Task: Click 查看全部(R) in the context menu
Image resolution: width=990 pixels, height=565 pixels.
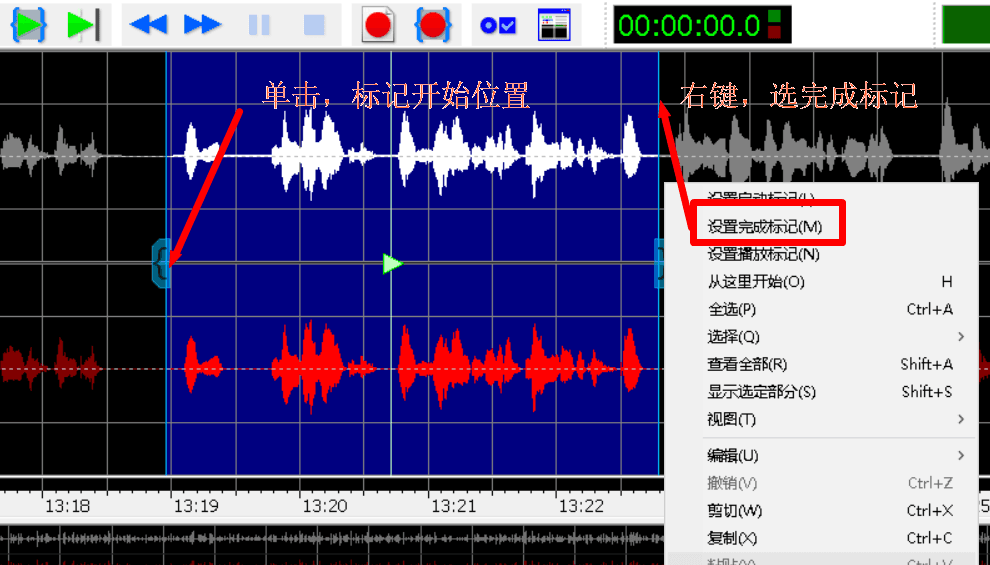Action: pyautogui.click(x=747, y=364)
